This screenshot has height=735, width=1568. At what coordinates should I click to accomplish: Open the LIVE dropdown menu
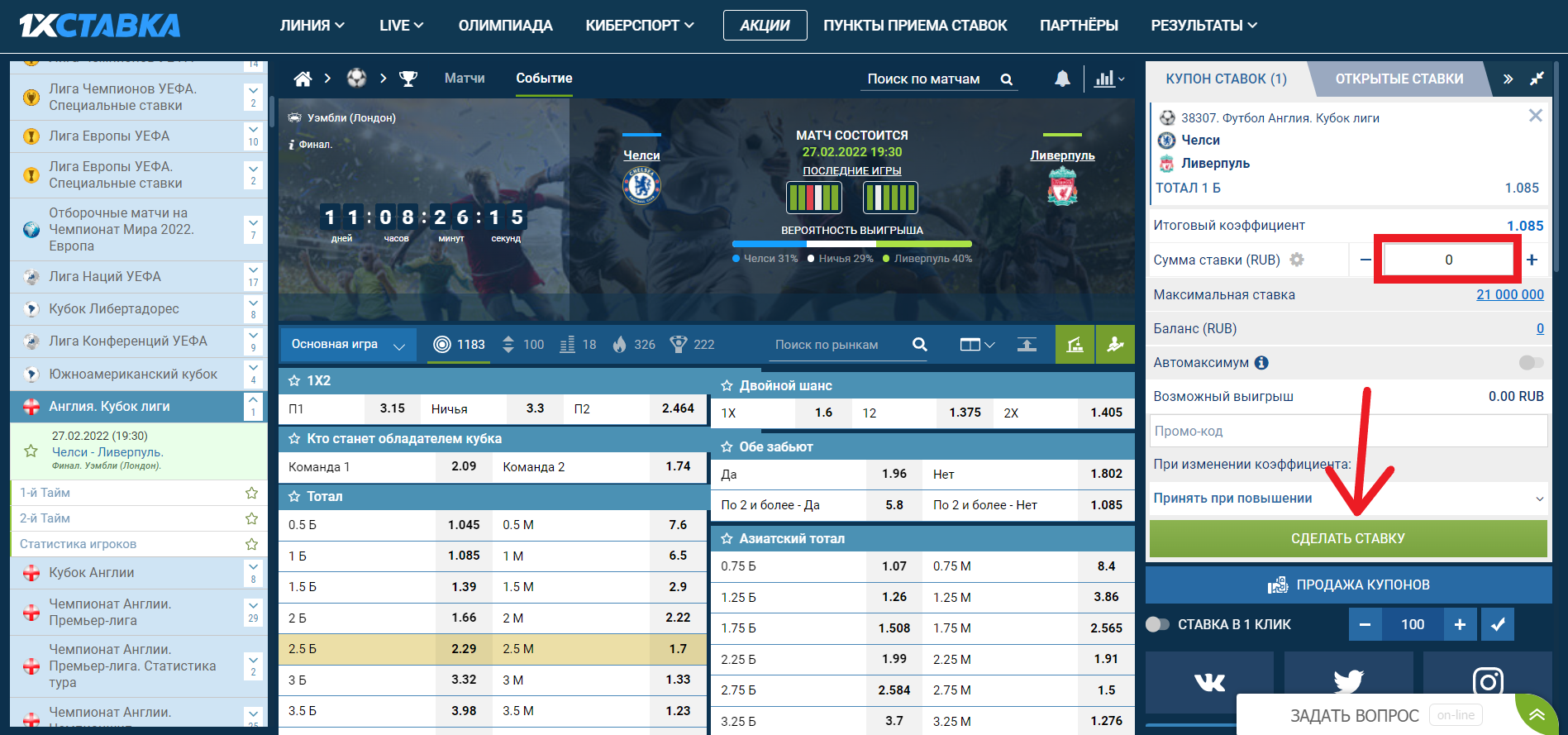401,26
